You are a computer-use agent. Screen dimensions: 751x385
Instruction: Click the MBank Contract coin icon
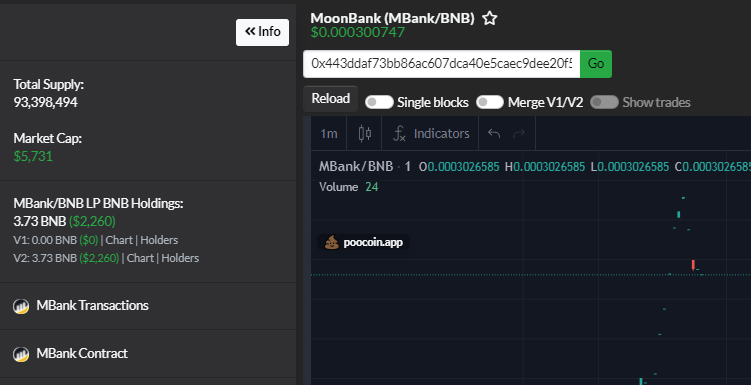[x=21, y=354]
